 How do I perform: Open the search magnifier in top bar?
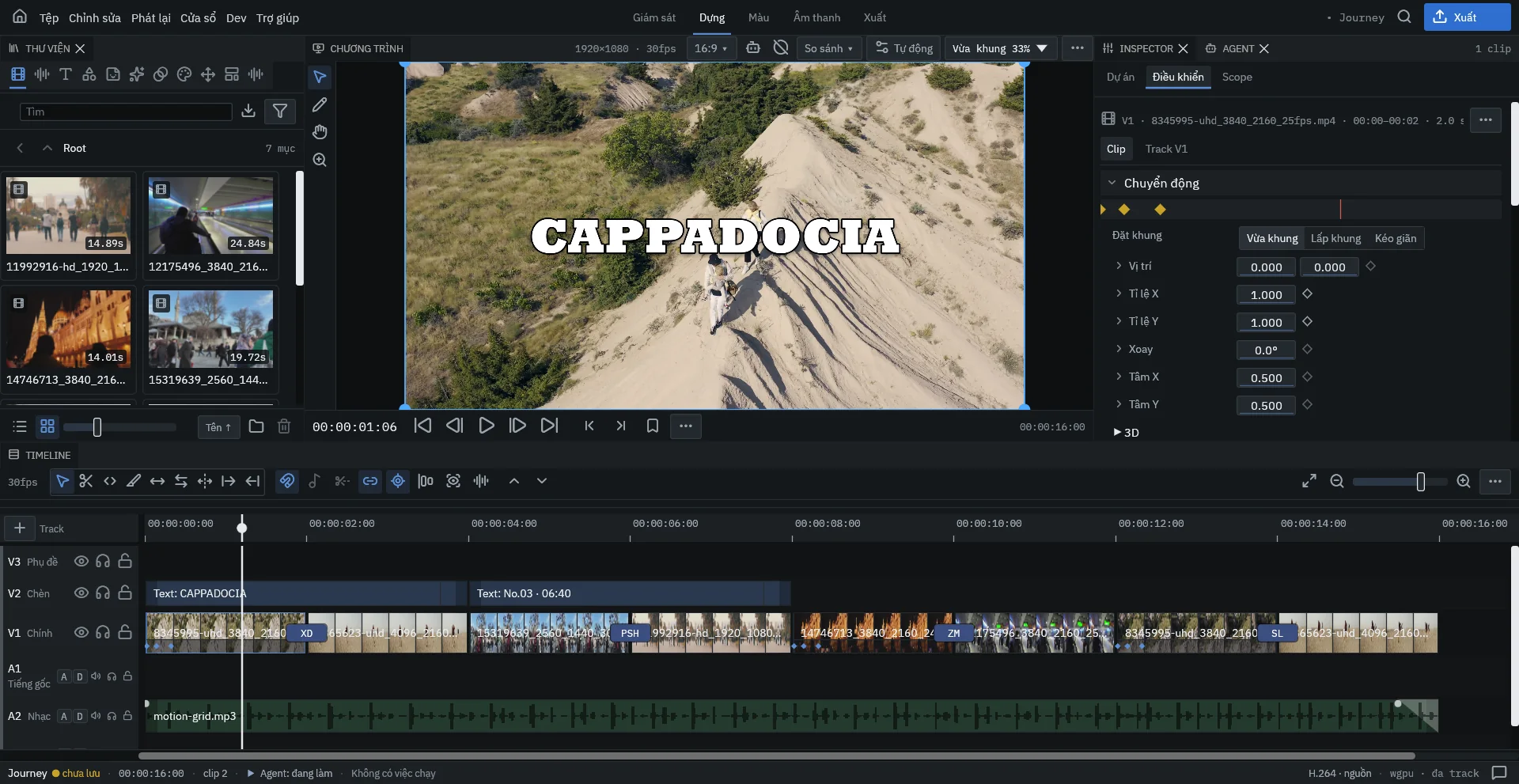coord(1404,17)
